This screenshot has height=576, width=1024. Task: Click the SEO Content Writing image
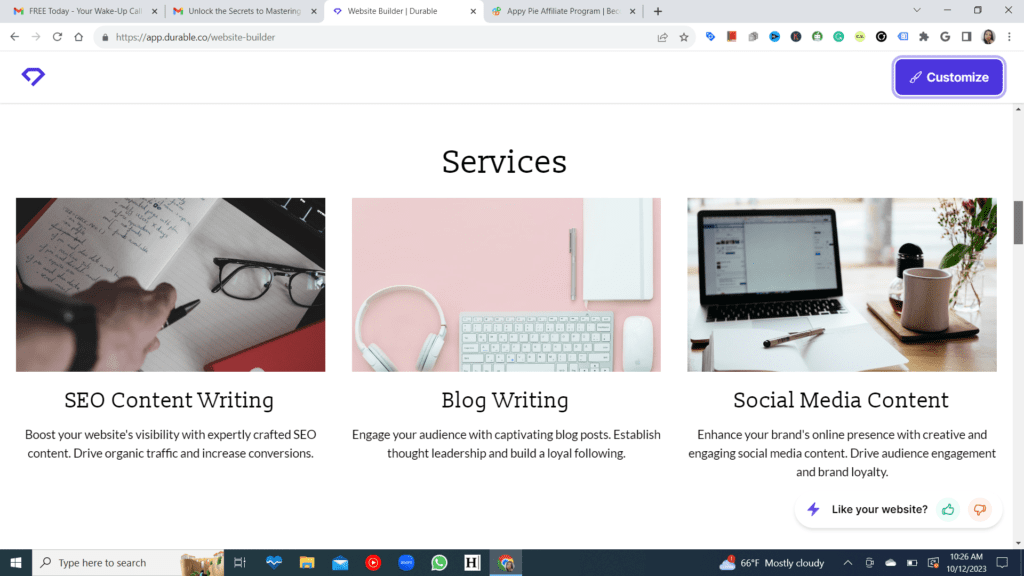[170, 285]
